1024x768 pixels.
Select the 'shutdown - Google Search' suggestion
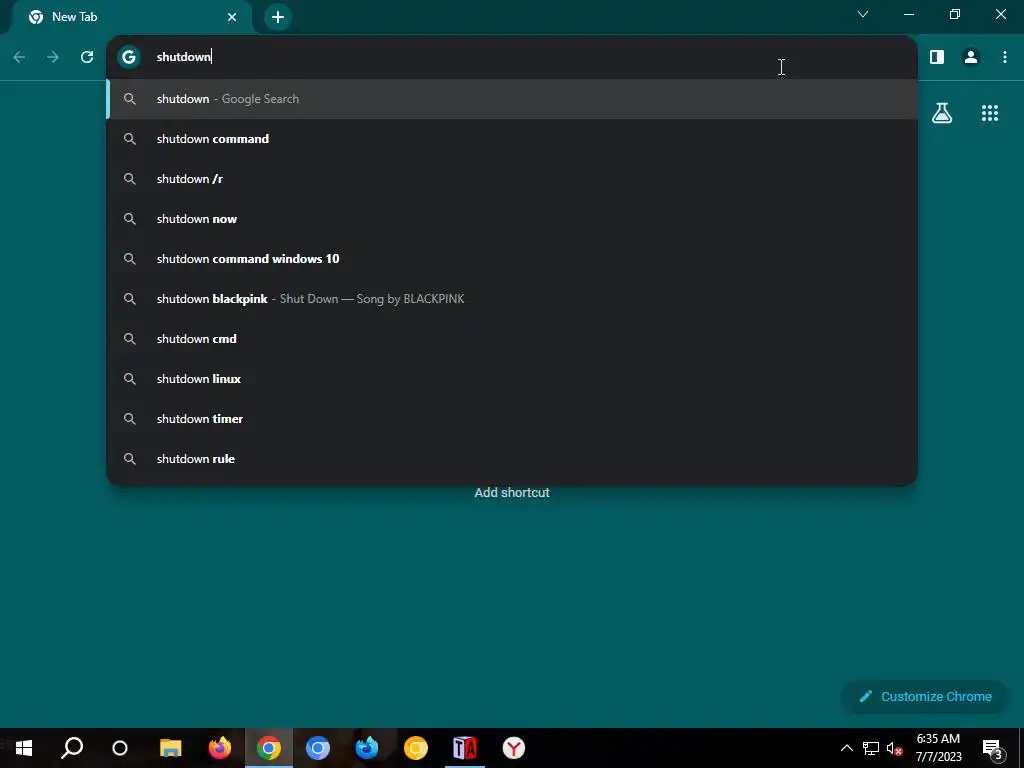click(x=512, y=99)
